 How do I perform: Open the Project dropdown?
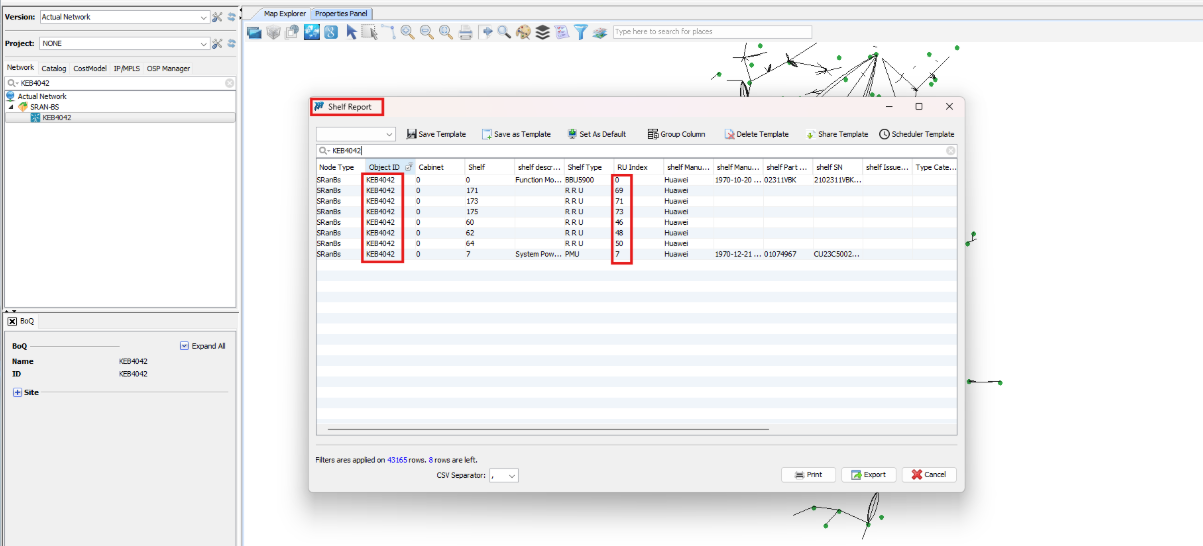(204, 44)
